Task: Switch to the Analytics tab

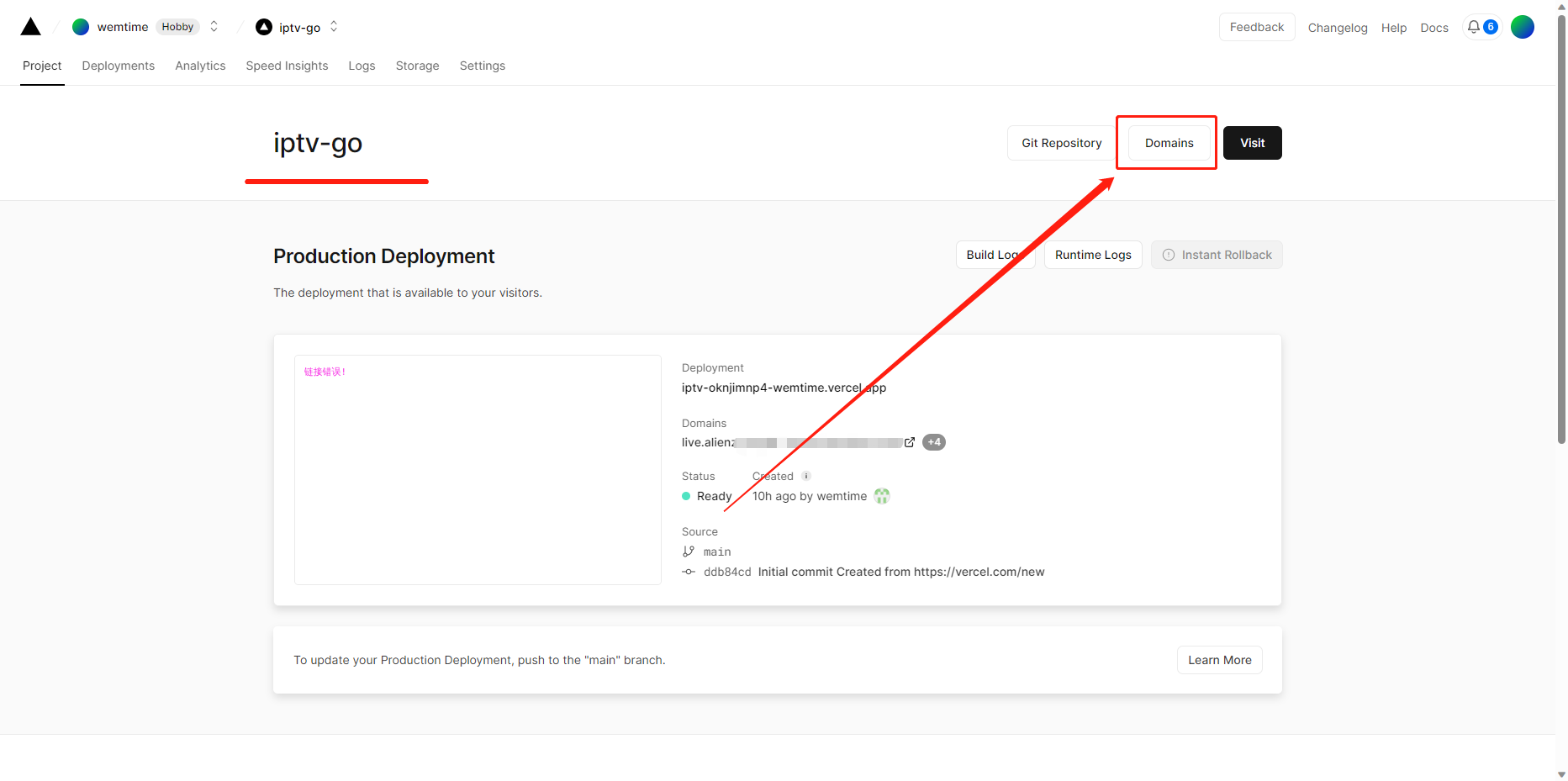Action: tap(200, 66)
